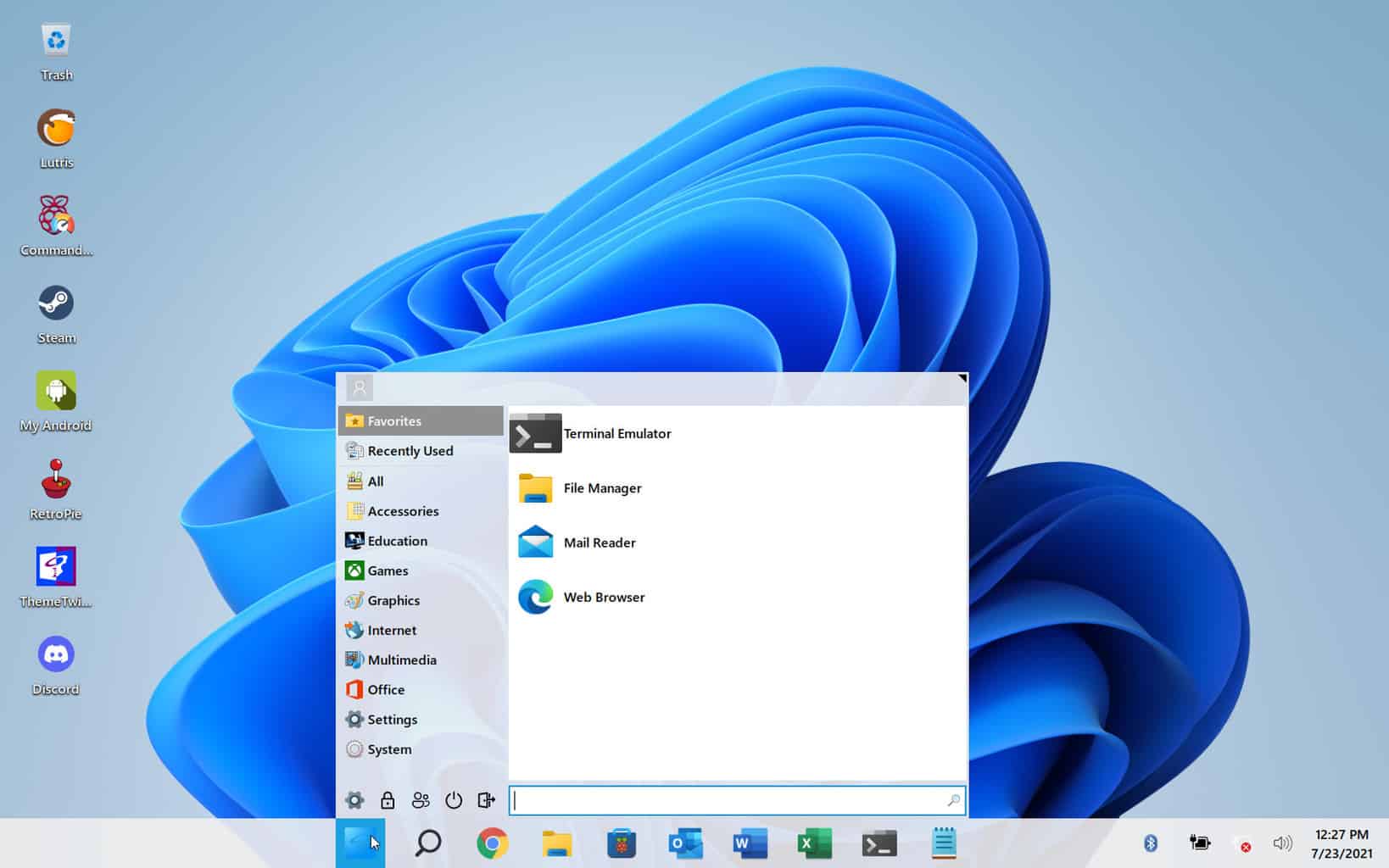Click the lock screen padlock button
Image resolution: width=1389 pixels, height=868 pixels.
[x=388, y=800]
